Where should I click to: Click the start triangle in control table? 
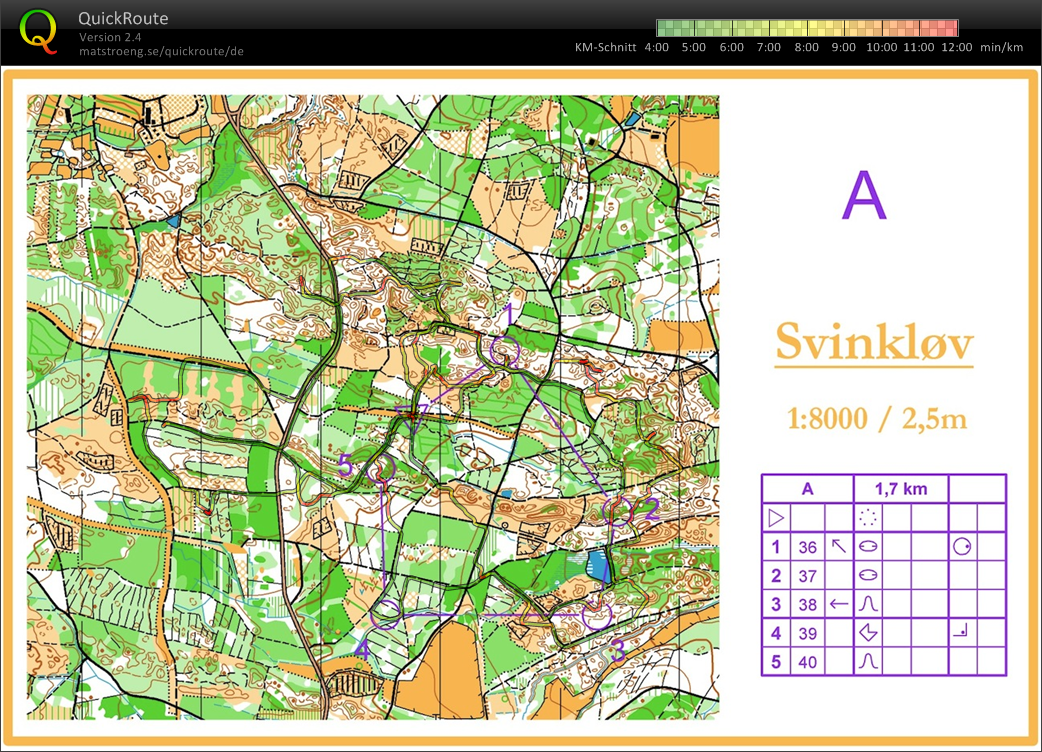(x=776, y=517)
